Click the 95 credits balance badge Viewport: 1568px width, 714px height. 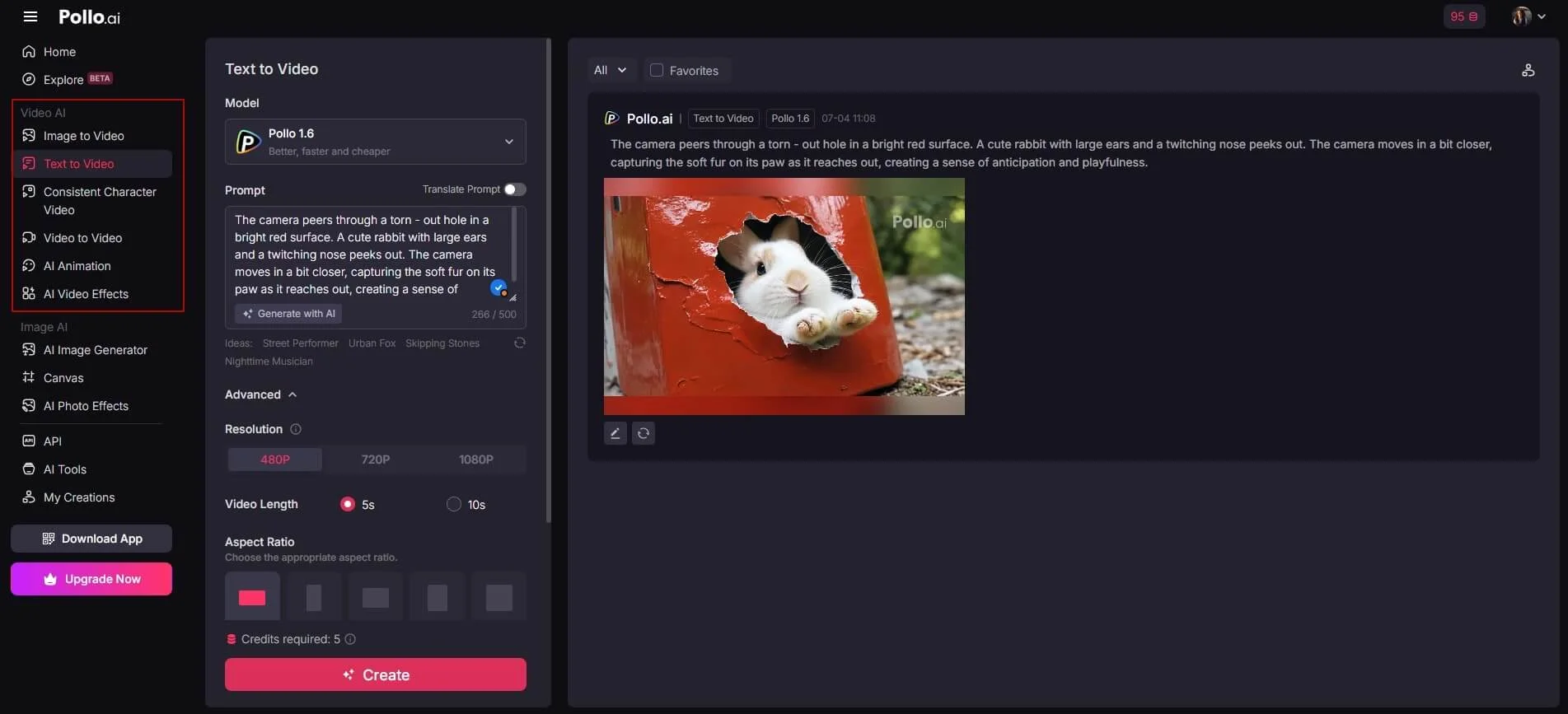coord(1463,16)
